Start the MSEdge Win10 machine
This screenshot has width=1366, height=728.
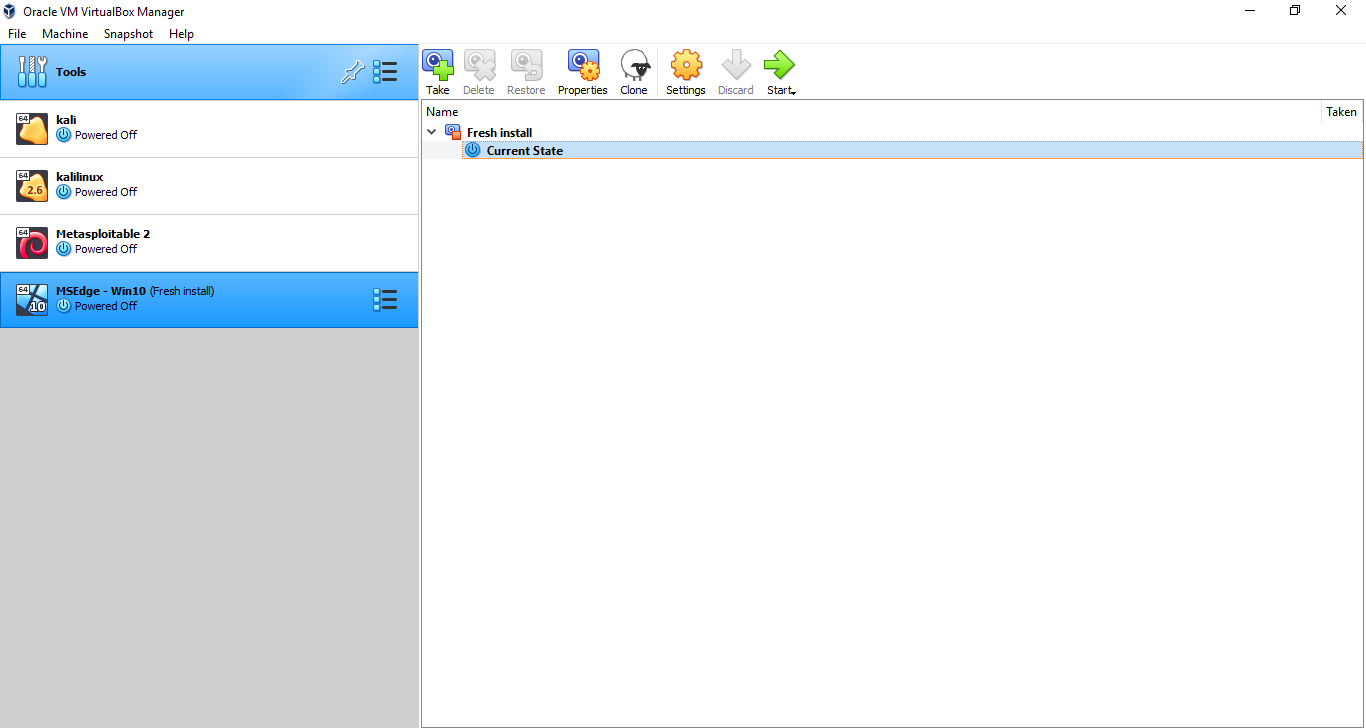pyautogui.click(x=779, y=66)
